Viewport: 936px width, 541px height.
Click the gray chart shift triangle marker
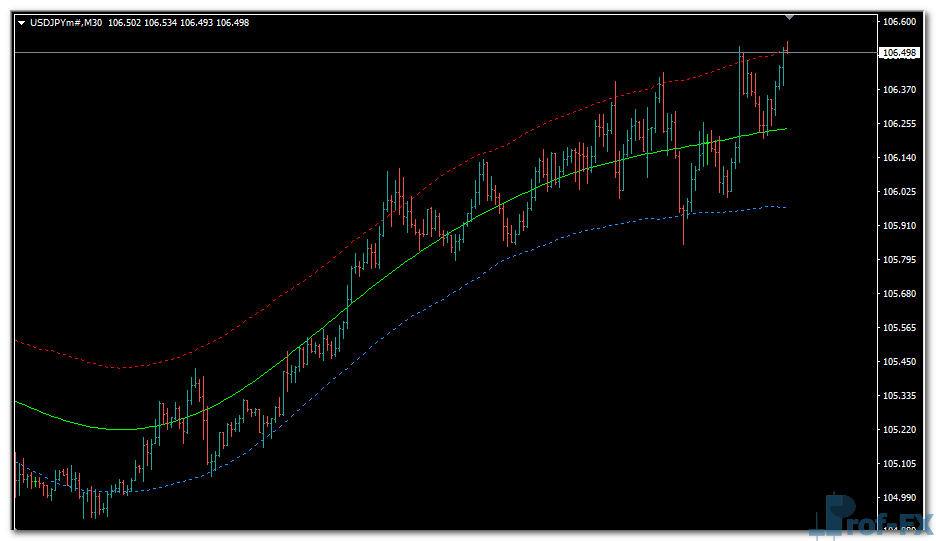pyautogui.click(x=789, y=17)
